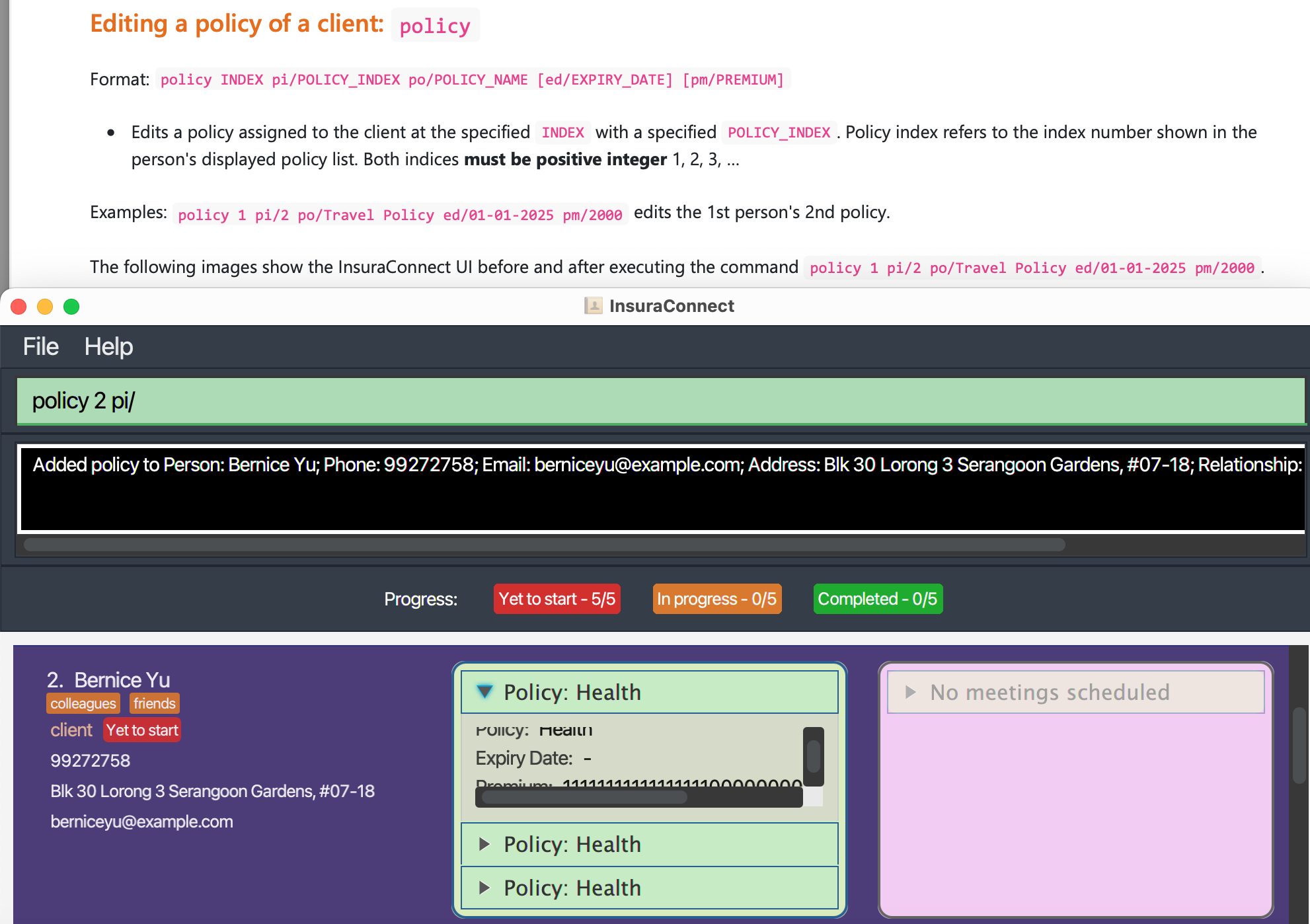Click the policy details vertical scrollbar thumb
This screenshot has width=1310, height=924.
click(x=813, y=755)
